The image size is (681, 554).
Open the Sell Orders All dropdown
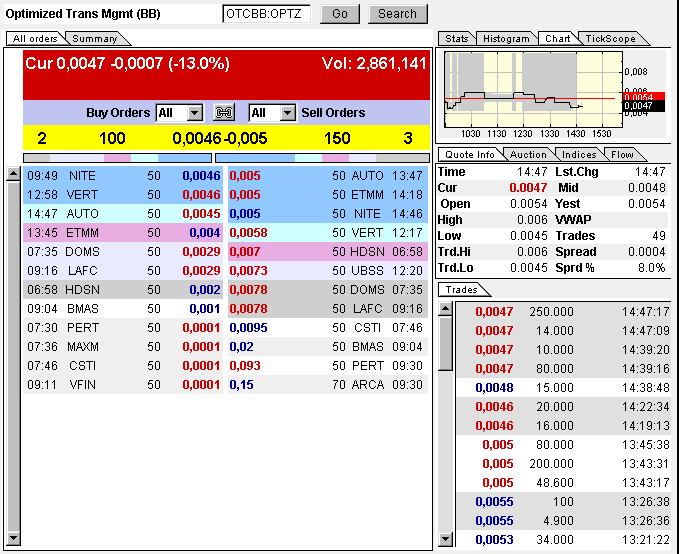point(272,113)
